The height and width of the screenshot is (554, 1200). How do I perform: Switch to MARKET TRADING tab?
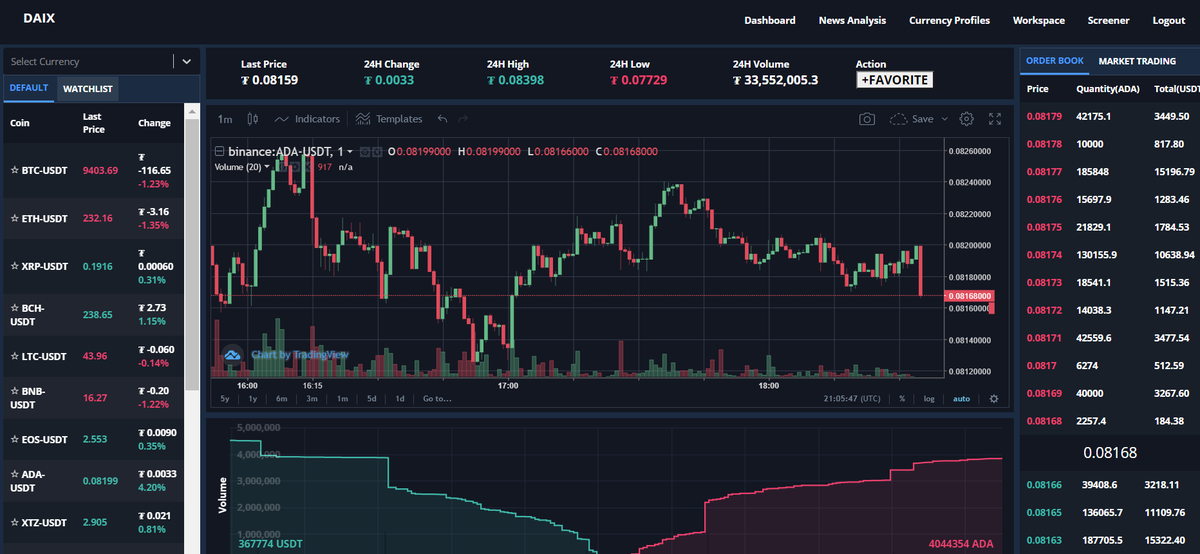tap(1137, 61)
